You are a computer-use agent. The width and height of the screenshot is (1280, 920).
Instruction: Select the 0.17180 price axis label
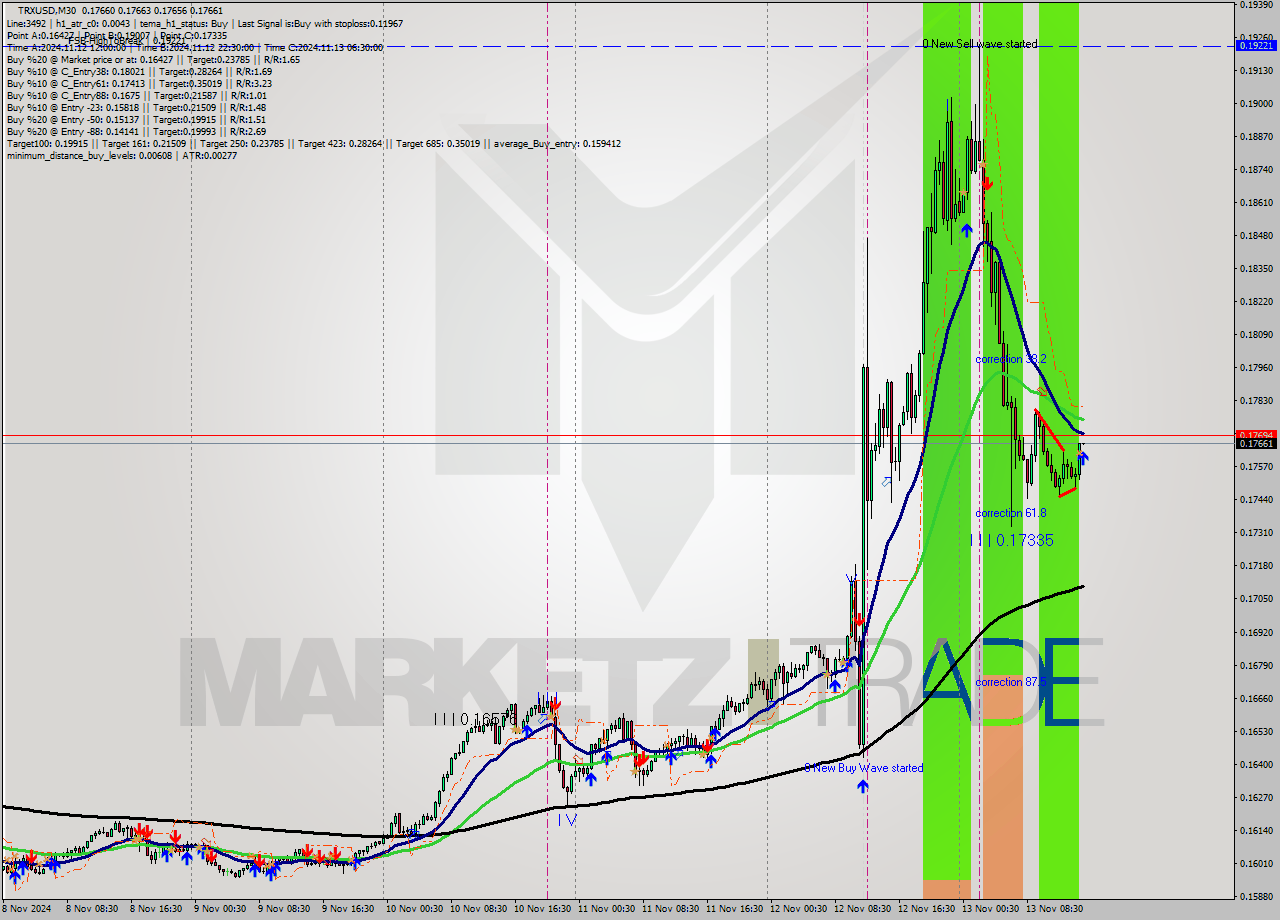1258,565
